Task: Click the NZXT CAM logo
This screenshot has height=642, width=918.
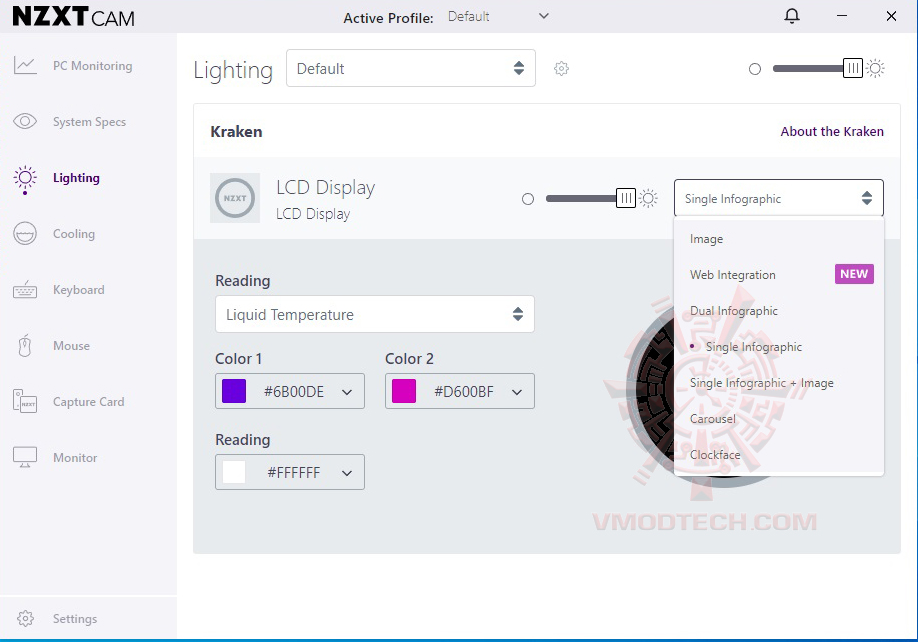Action: pos(74,17)
